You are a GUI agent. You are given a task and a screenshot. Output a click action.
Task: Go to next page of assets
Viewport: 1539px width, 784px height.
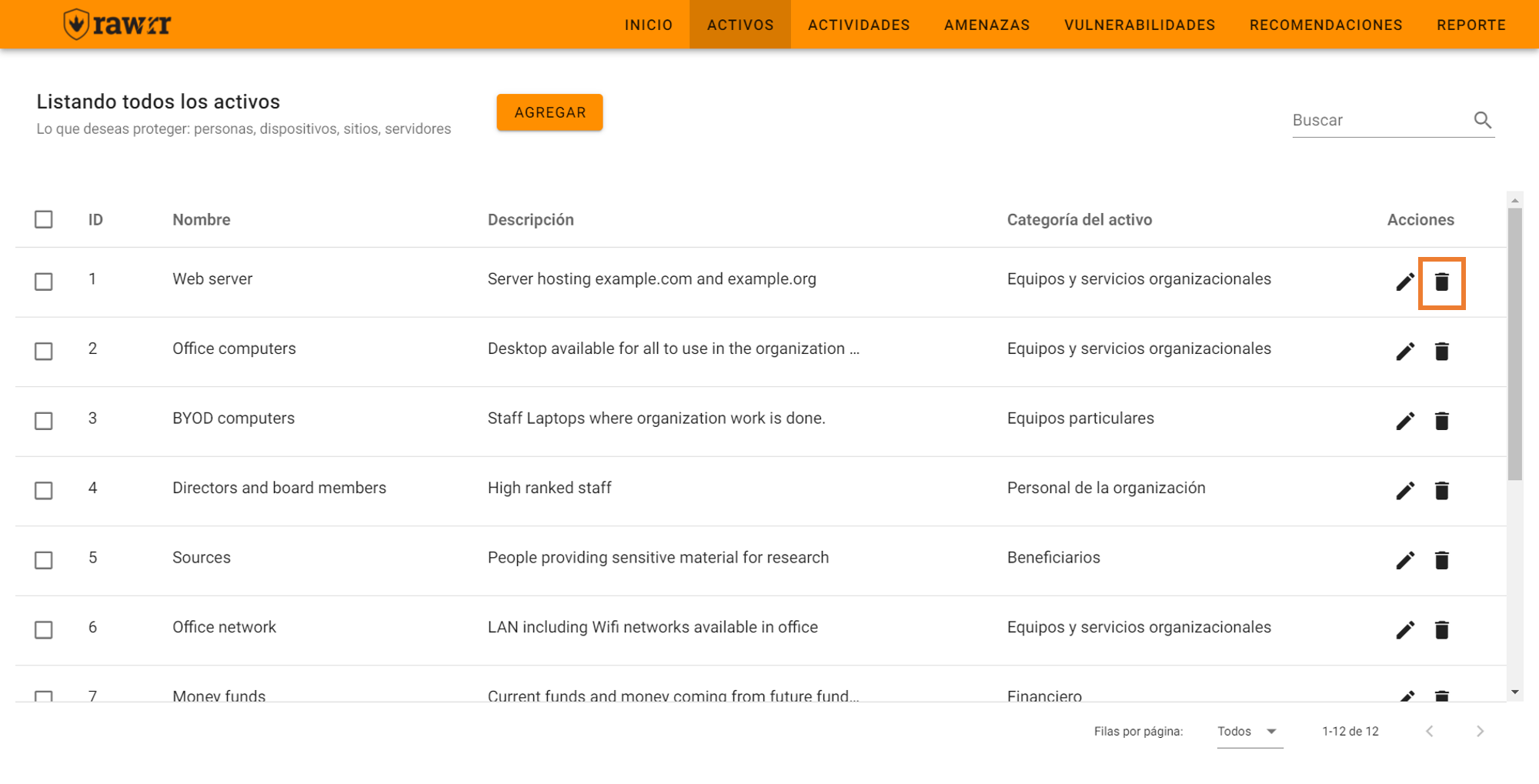[1480, 731]
